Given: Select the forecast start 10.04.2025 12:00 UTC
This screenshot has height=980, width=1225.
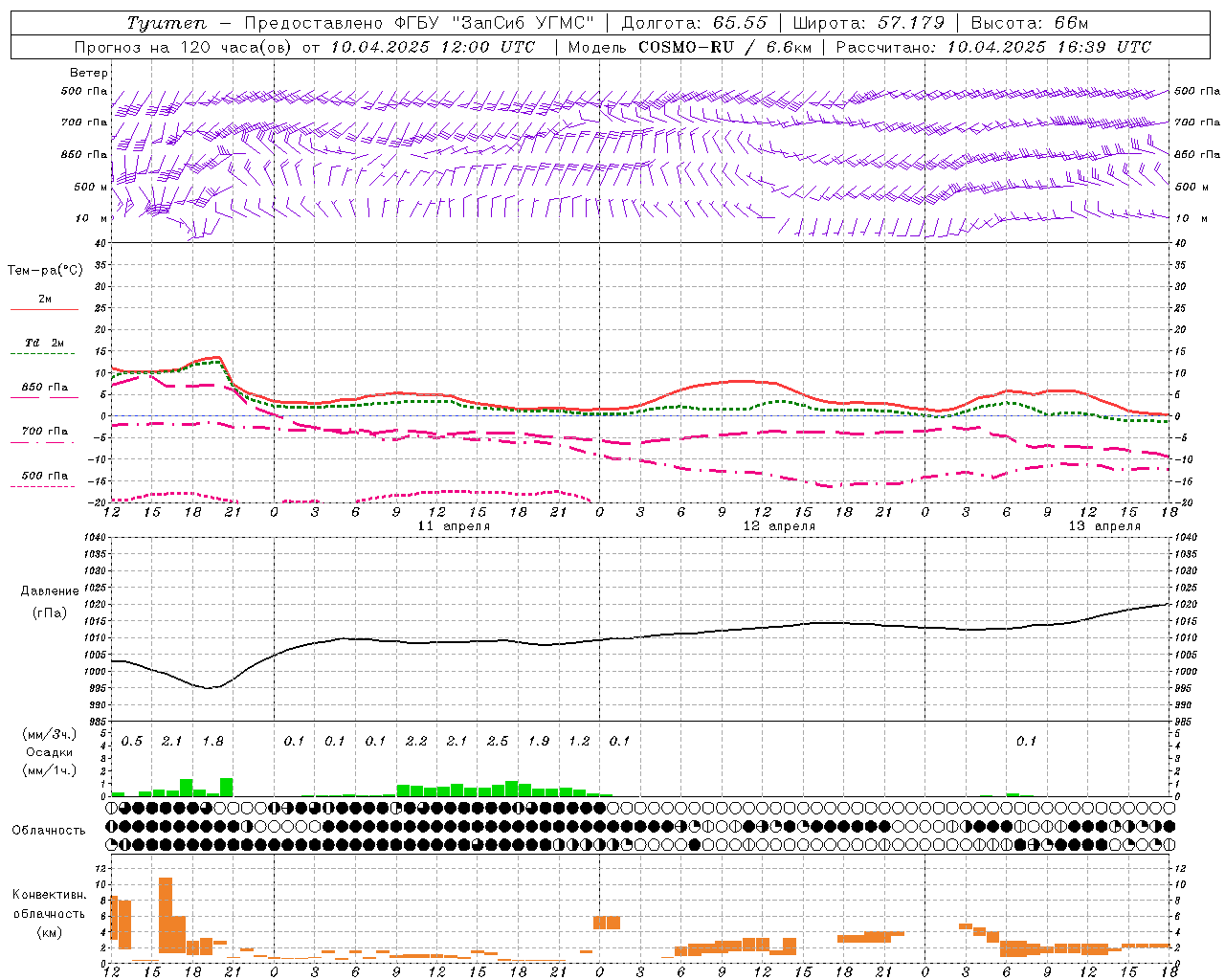Looking at the screenshot, I should (433, 47).
